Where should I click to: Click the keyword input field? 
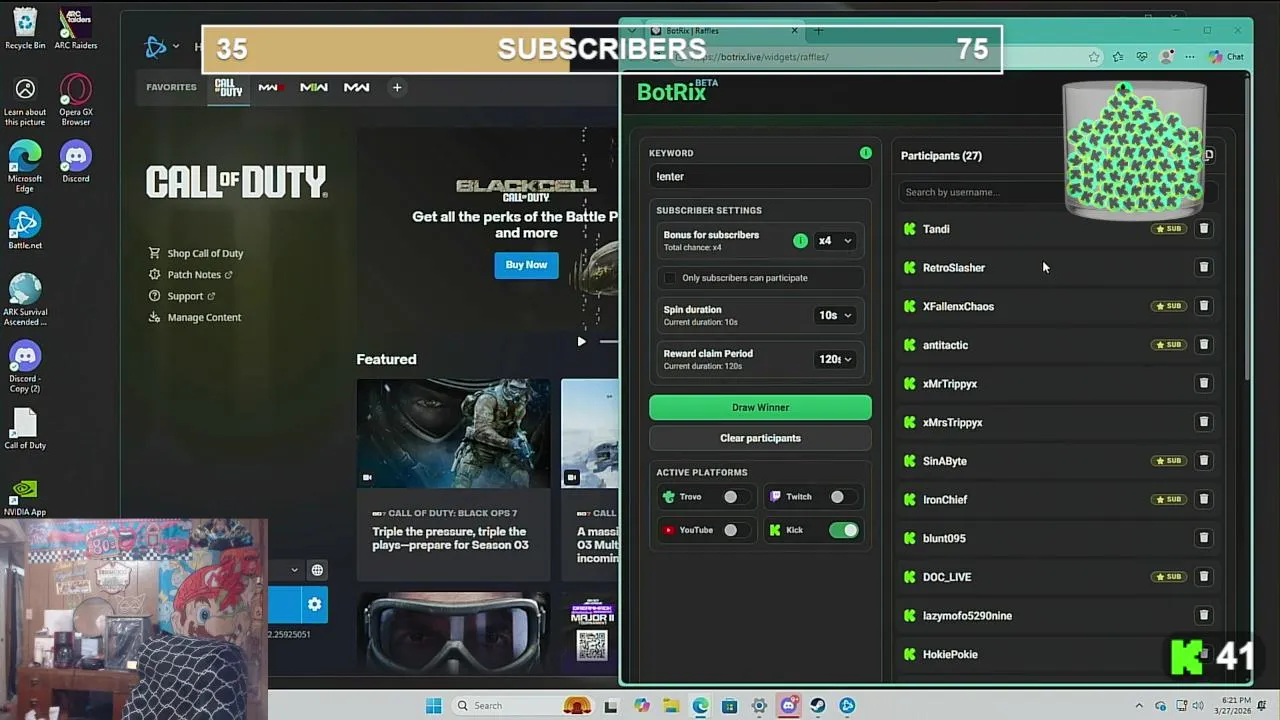(760, 177)
